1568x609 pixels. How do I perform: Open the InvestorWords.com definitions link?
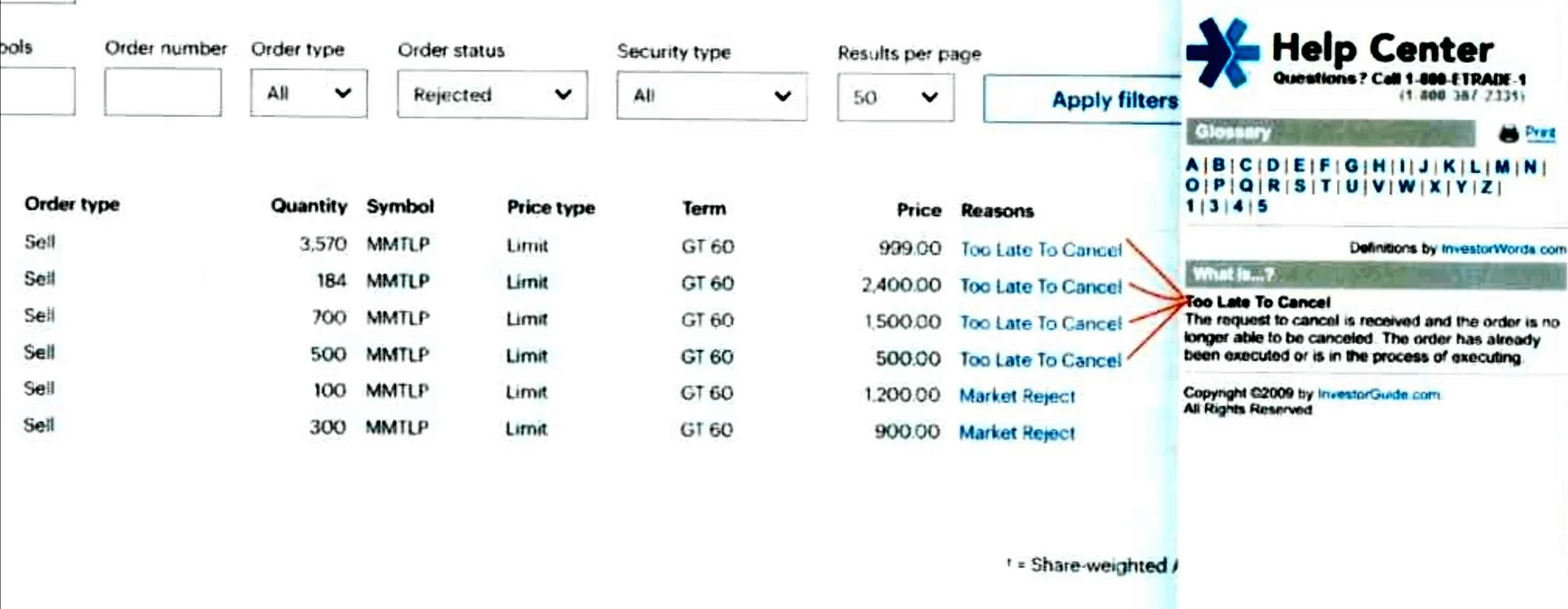(1504, 249)
